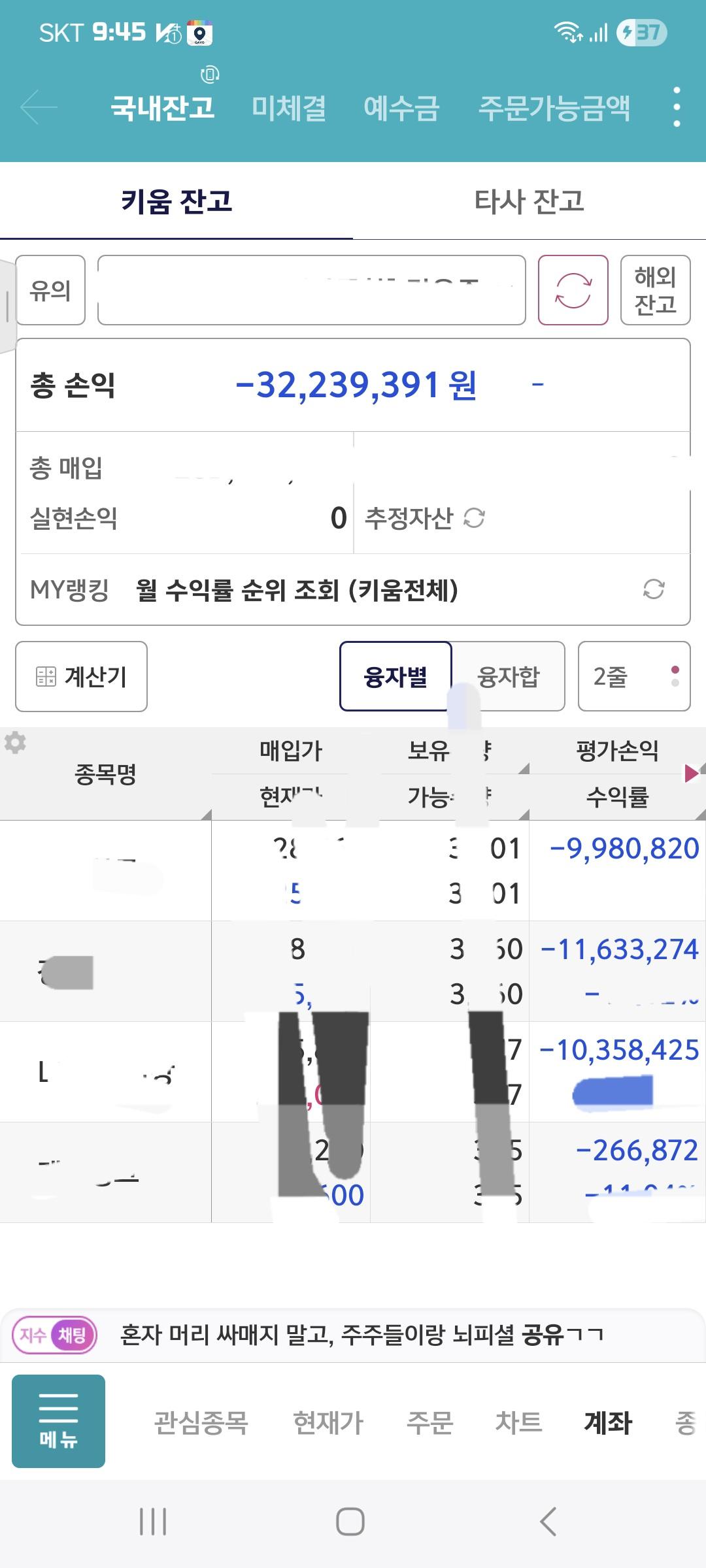706x1568 pixels.
Task: Sort by 매입가 column header
Action: (291, 751)
